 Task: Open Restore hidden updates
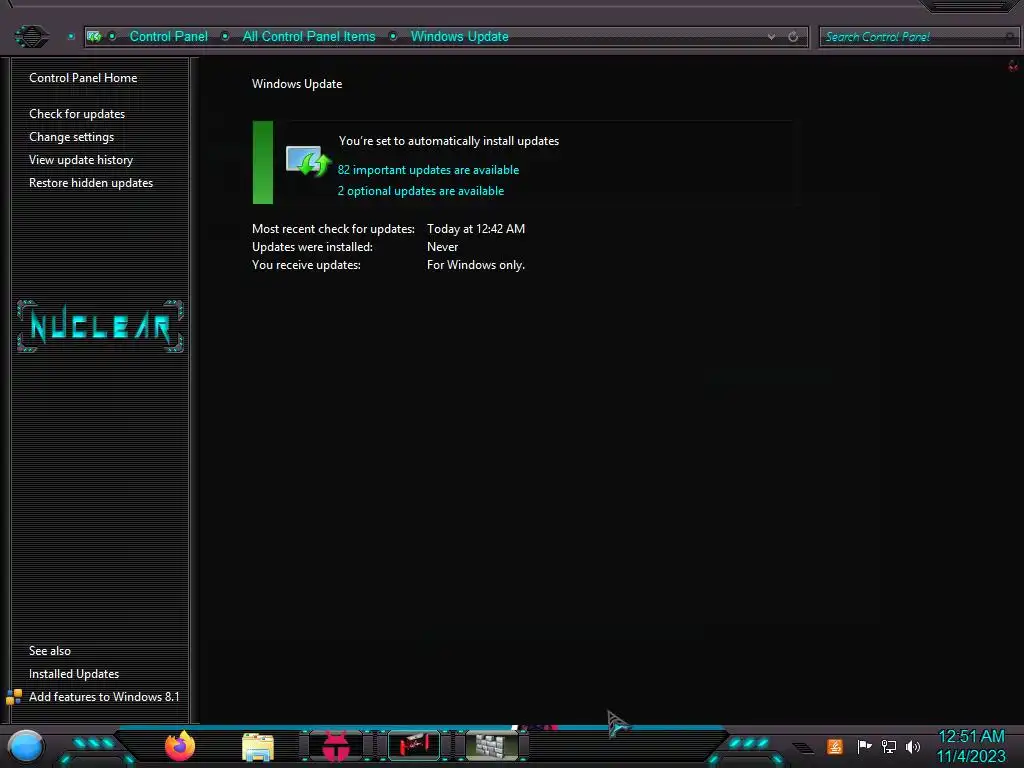coord(91,183)
